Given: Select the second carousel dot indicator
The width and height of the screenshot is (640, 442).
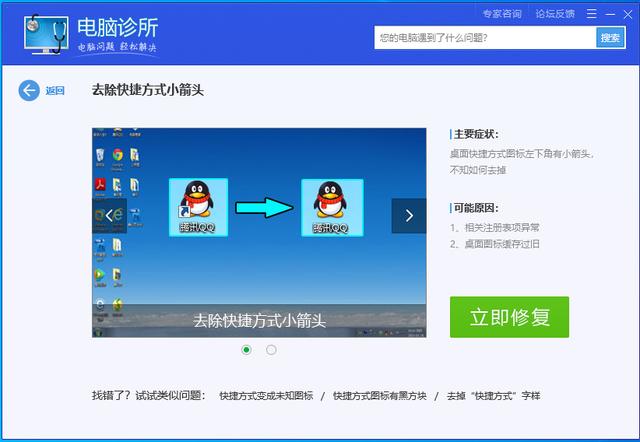Looking at the screenshot, I should point(271,350).
